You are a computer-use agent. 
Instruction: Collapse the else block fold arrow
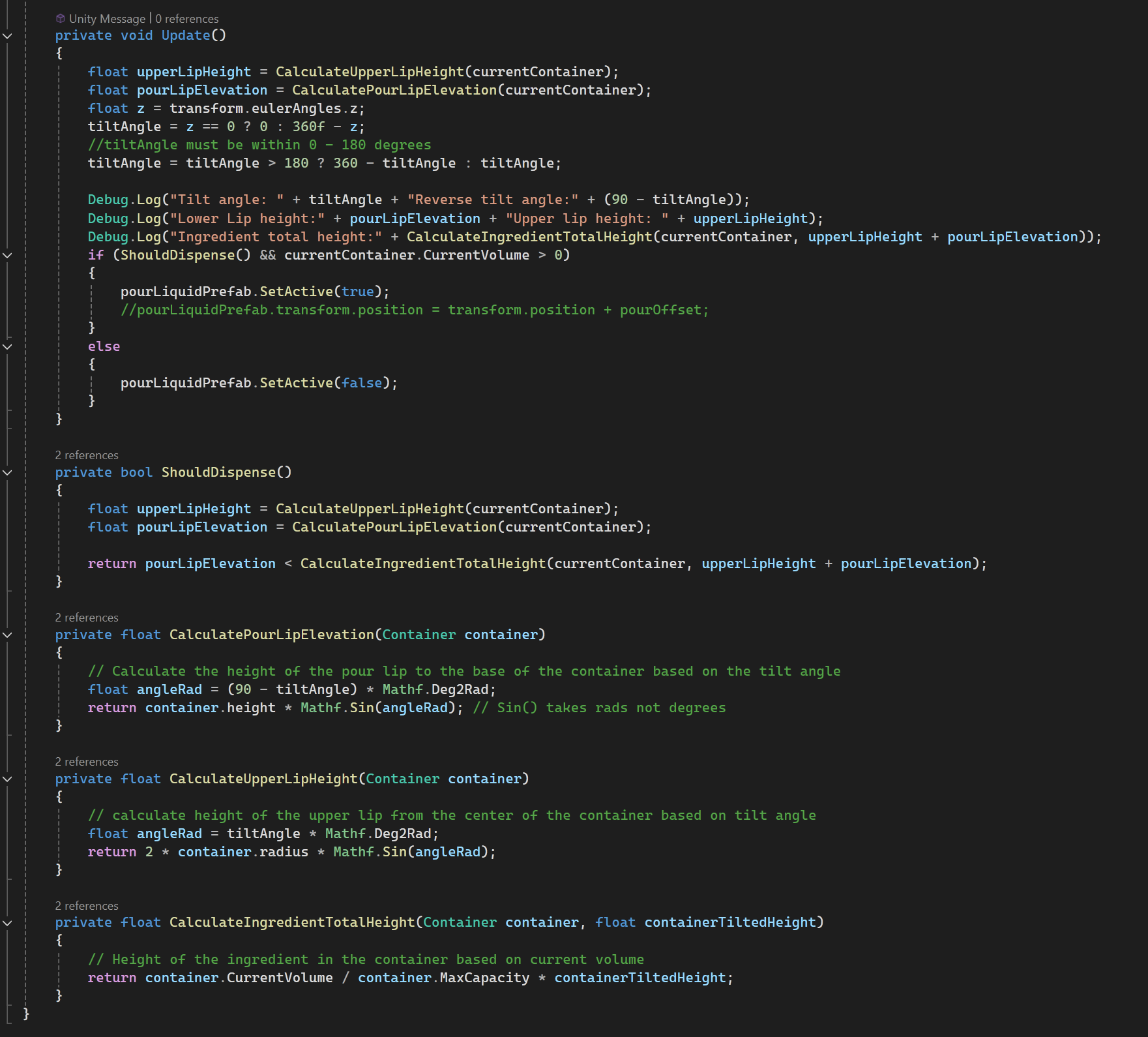coord(7,346)
